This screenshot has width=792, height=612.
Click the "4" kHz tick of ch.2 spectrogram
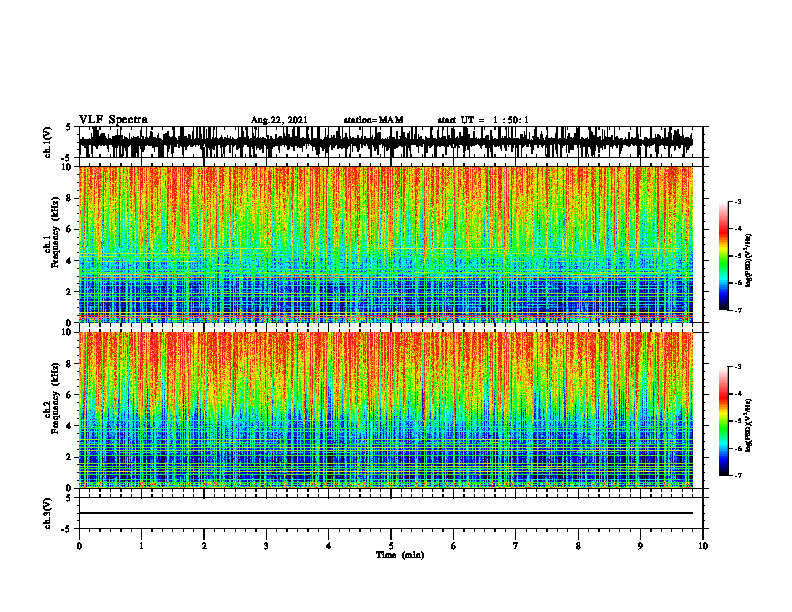71,426
